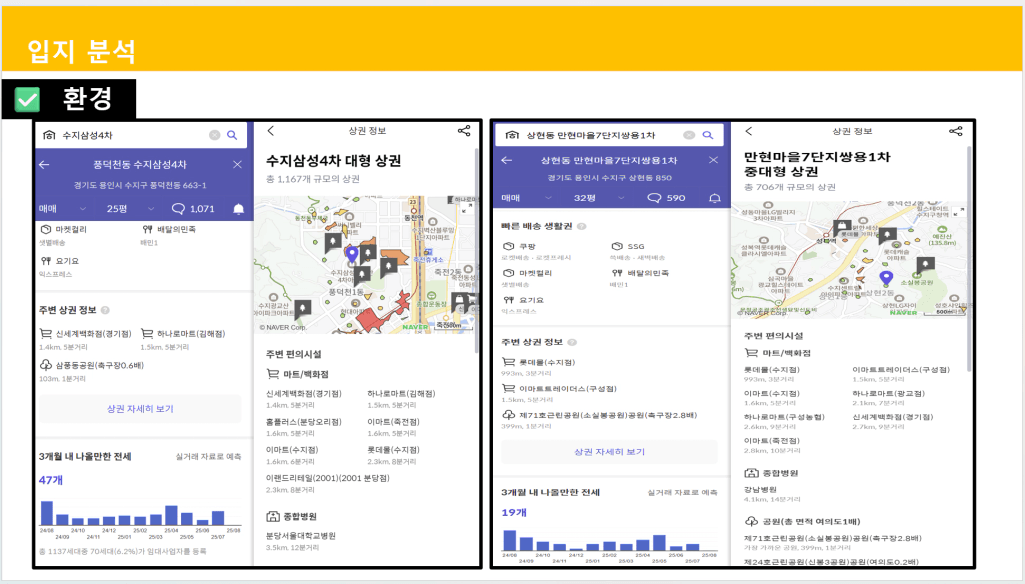Open the 32평 size dropdown
This screenshot has height=584, width=1025.
click(x=599, y=198)
